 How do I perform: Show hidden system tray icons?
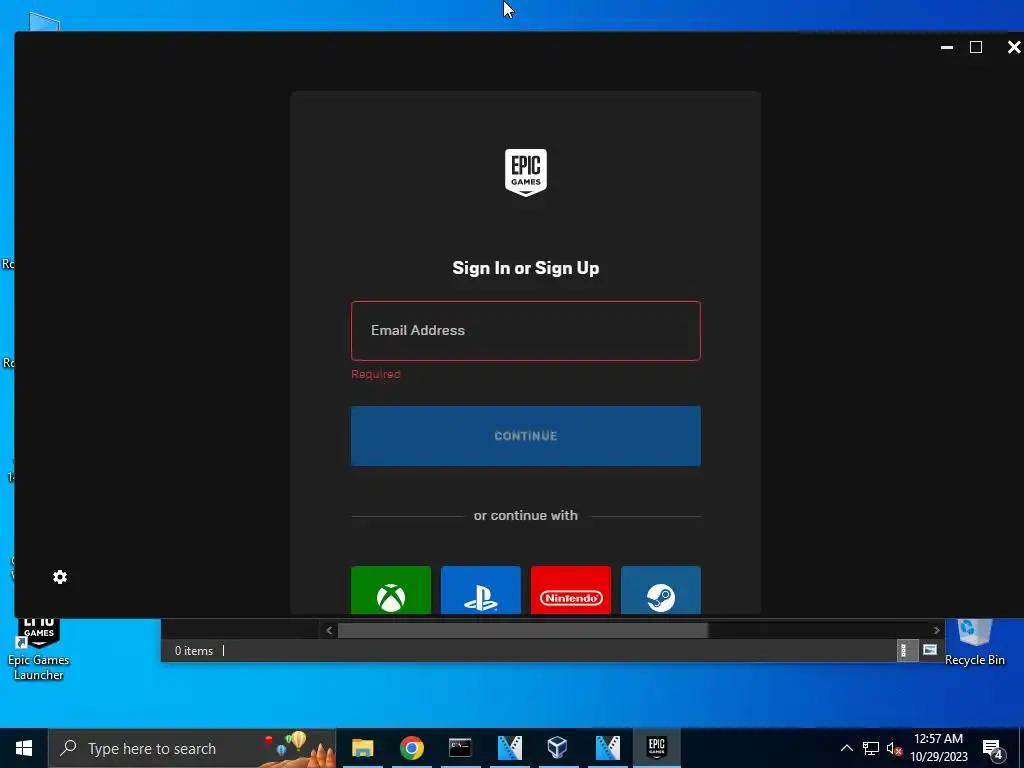tap(846, 748)
